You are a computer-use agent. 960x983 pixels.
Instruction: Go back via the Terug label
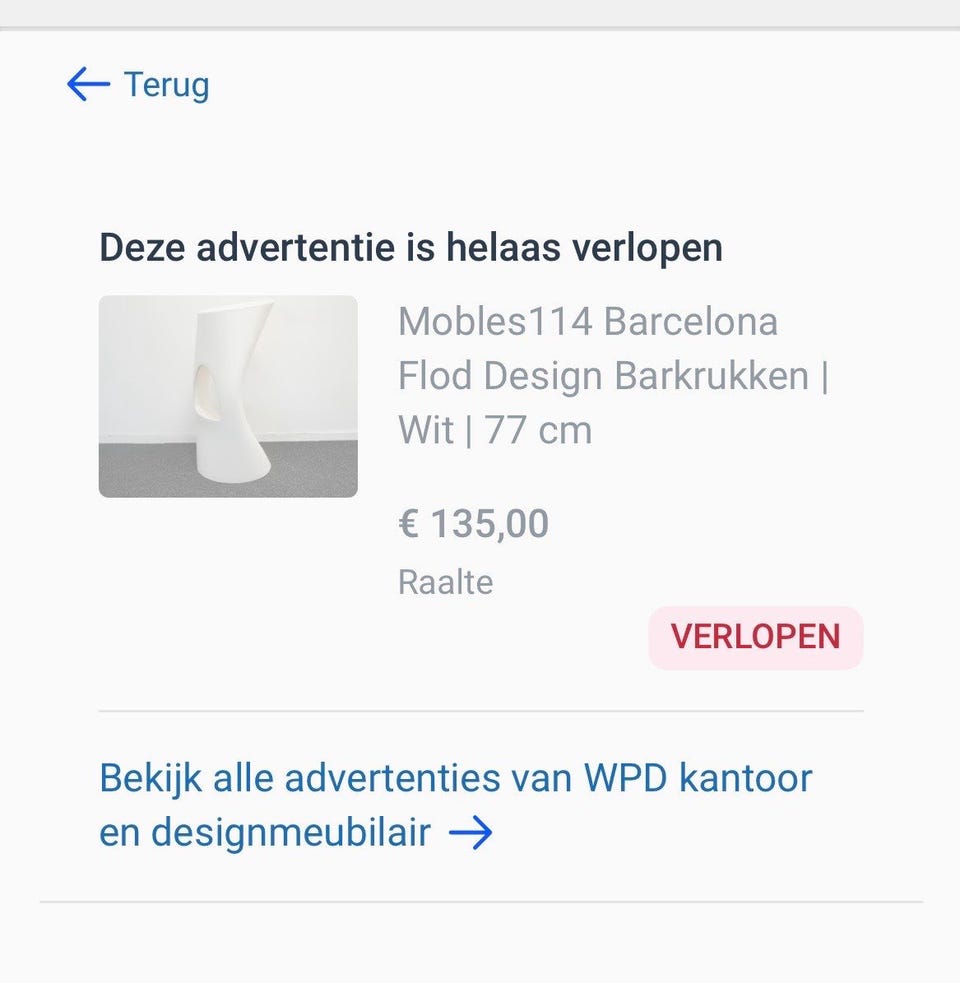pos(166,85)
